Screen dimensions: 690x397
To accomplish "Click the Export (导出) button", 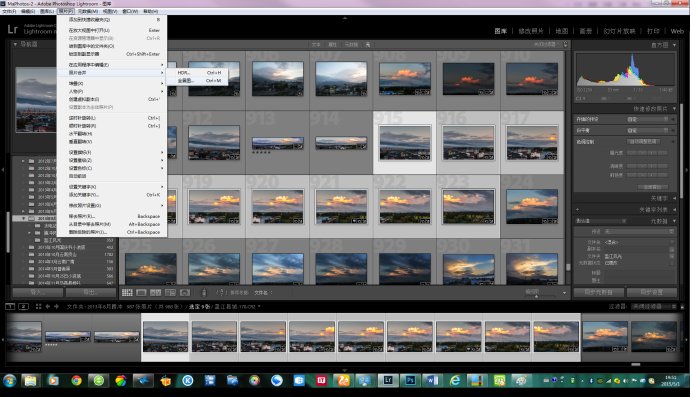I will pyautogui.click(x=91, y=292).
